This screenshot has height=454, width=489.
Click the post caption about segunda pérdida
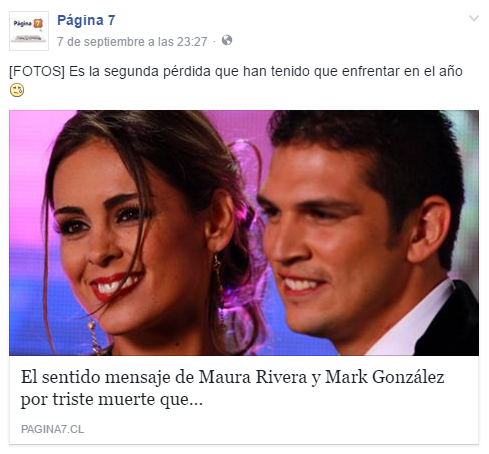(x=236, y=71)
